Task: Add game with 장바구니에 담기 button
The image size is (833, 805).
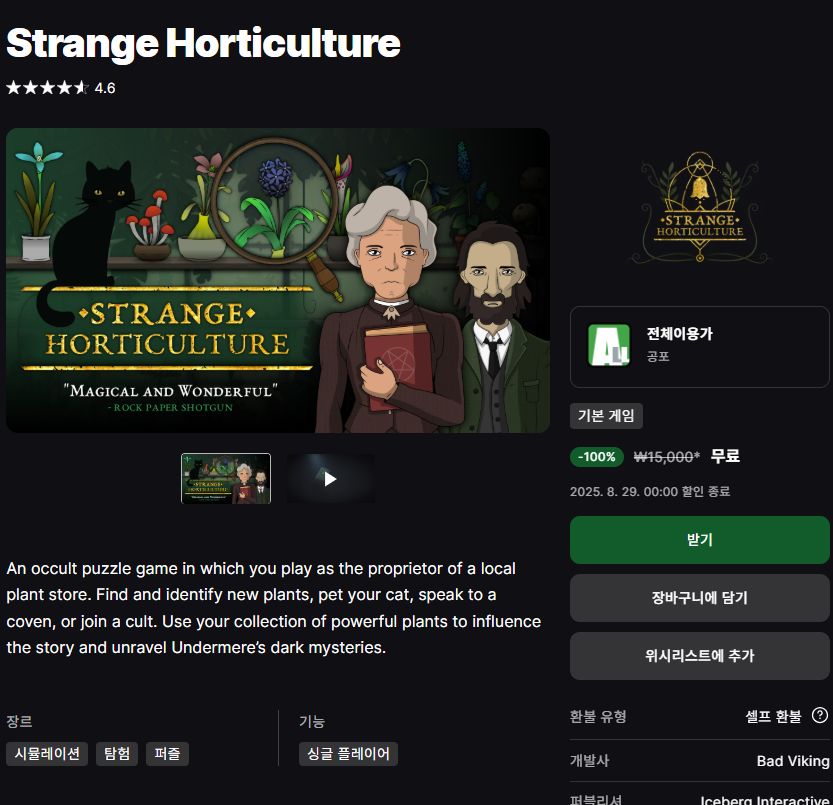Action: pyautogui.click(x=699, y=598)
